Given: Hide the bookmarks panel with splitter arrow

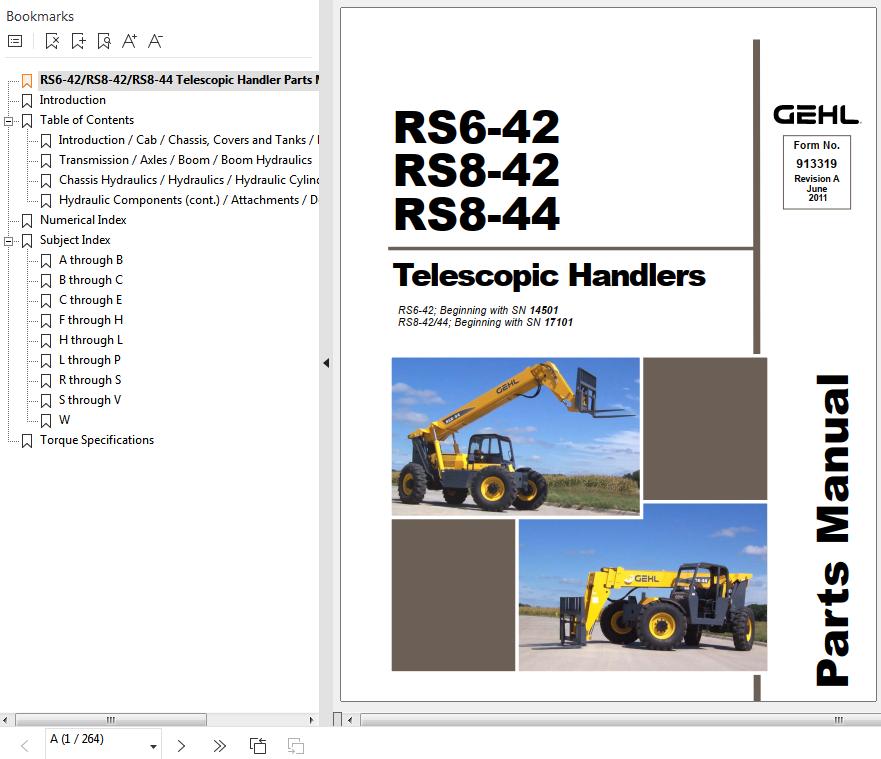Looking at the screenshot, I should 326,363.
